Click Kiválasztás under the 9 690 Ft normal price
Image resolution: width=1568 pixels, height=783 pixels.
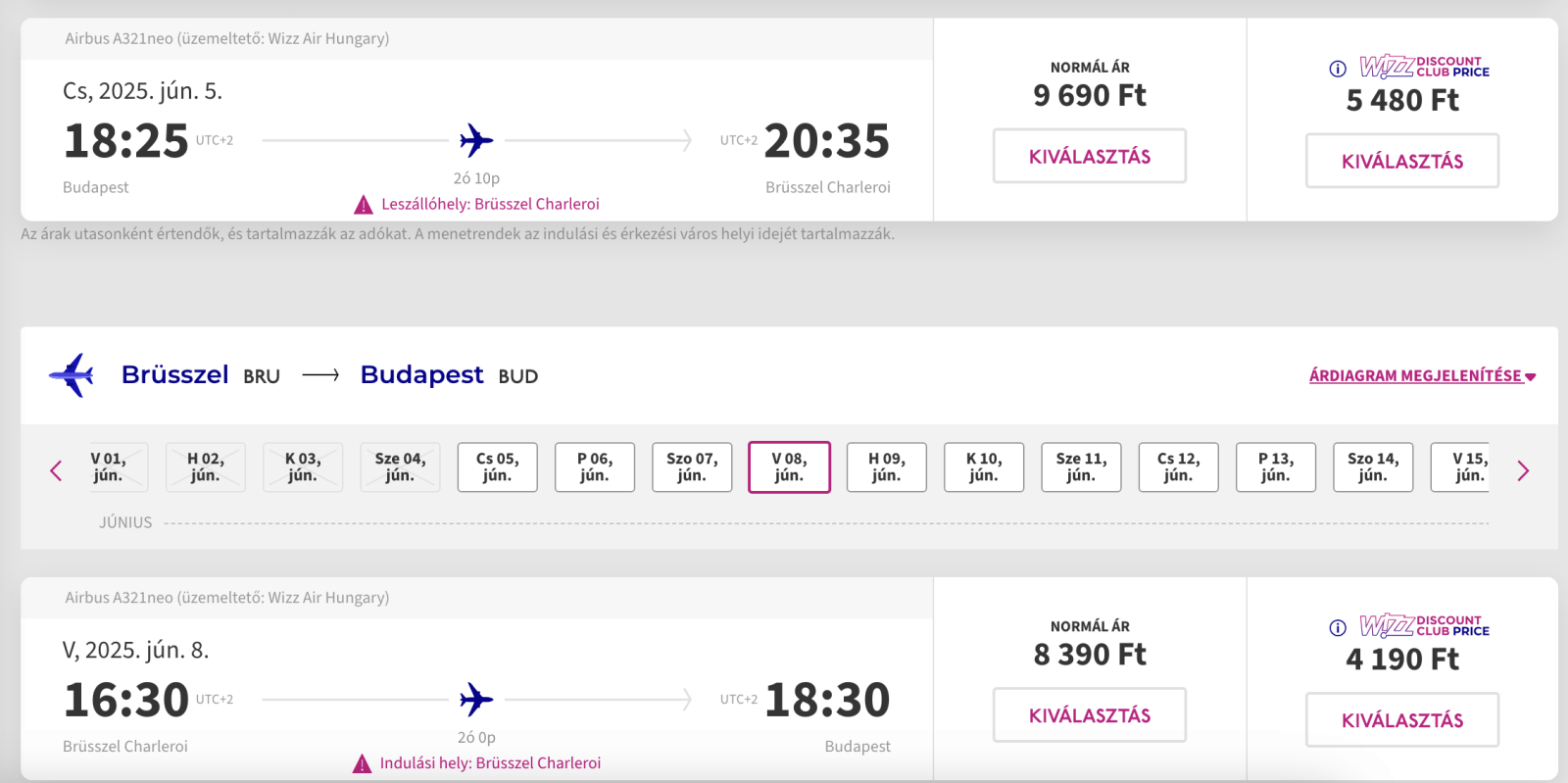[x=1090, y=156]
